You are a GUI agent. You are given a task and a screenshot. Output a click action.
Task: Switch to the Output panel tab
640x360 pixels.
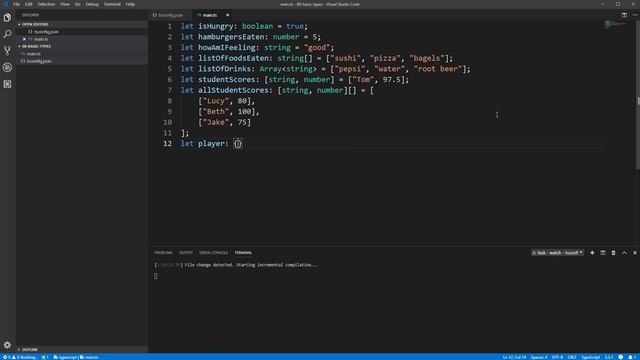tap(186, 253)
